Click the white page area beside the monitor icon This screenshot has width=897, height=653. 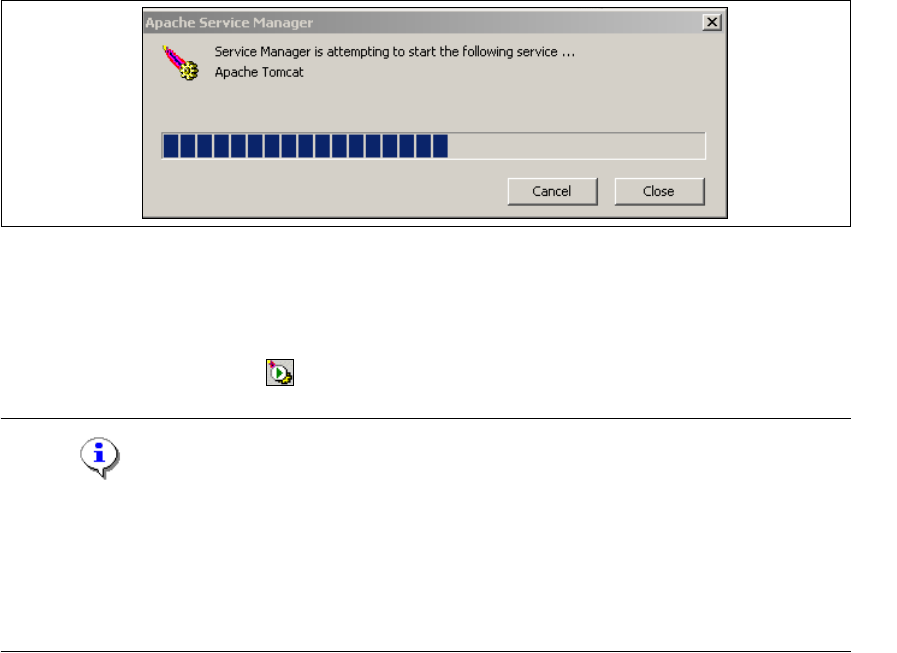pyautogui.click(x=515, y=373)
